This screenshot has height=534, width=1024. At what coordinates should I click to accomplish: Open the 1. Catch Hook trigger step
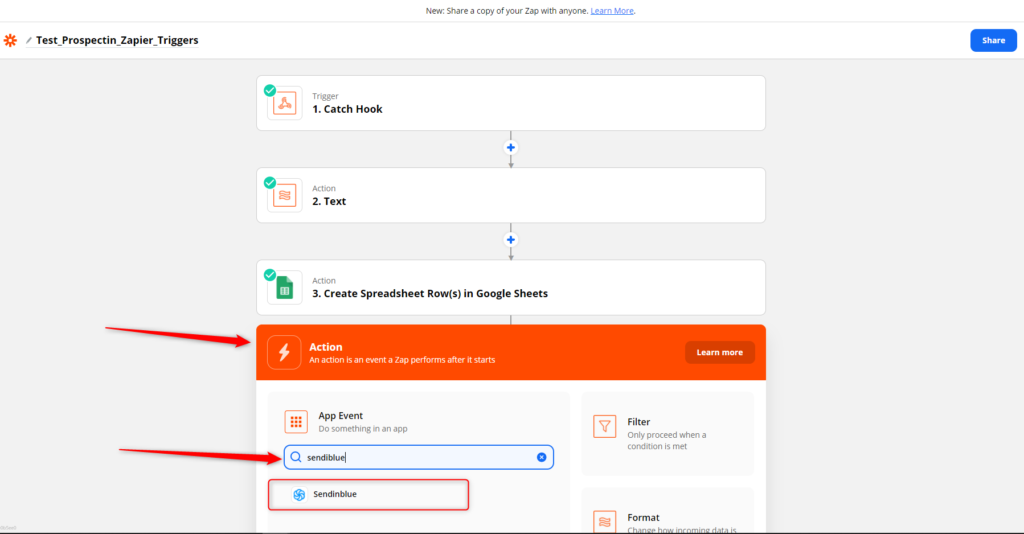511,103
